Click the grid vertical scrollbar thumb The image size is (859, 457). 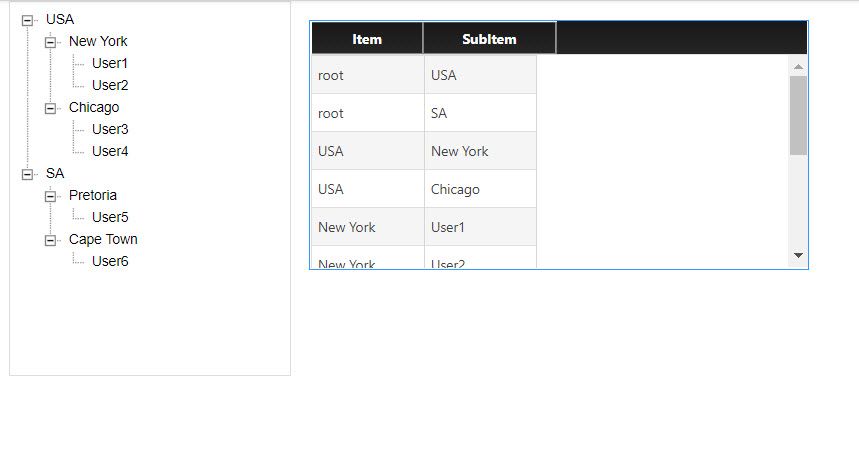[x=798, y=116]
